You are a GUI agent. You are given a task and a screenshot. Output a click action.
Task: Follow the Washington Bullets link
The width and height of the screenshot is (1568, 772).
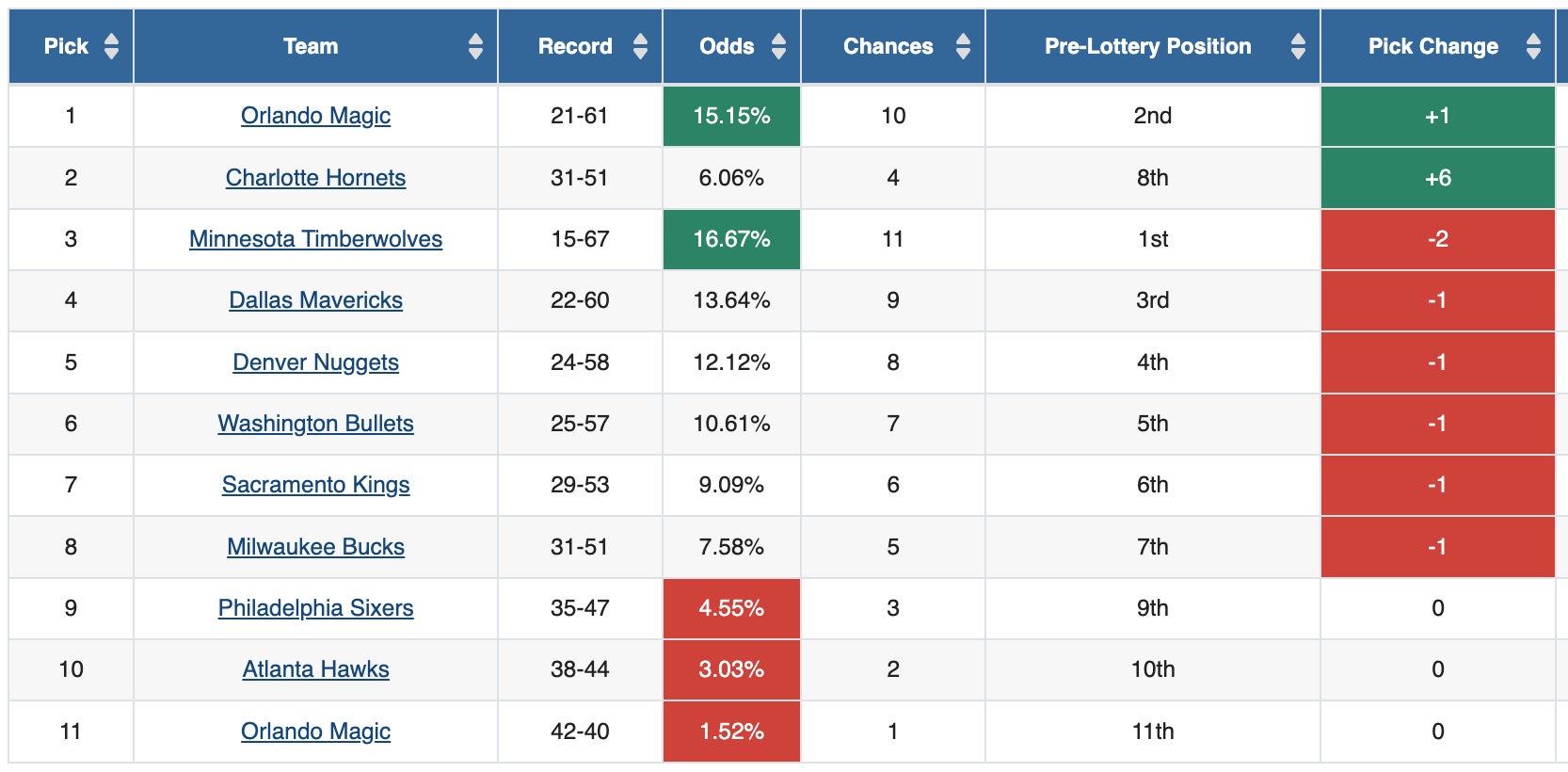[315, 424]
